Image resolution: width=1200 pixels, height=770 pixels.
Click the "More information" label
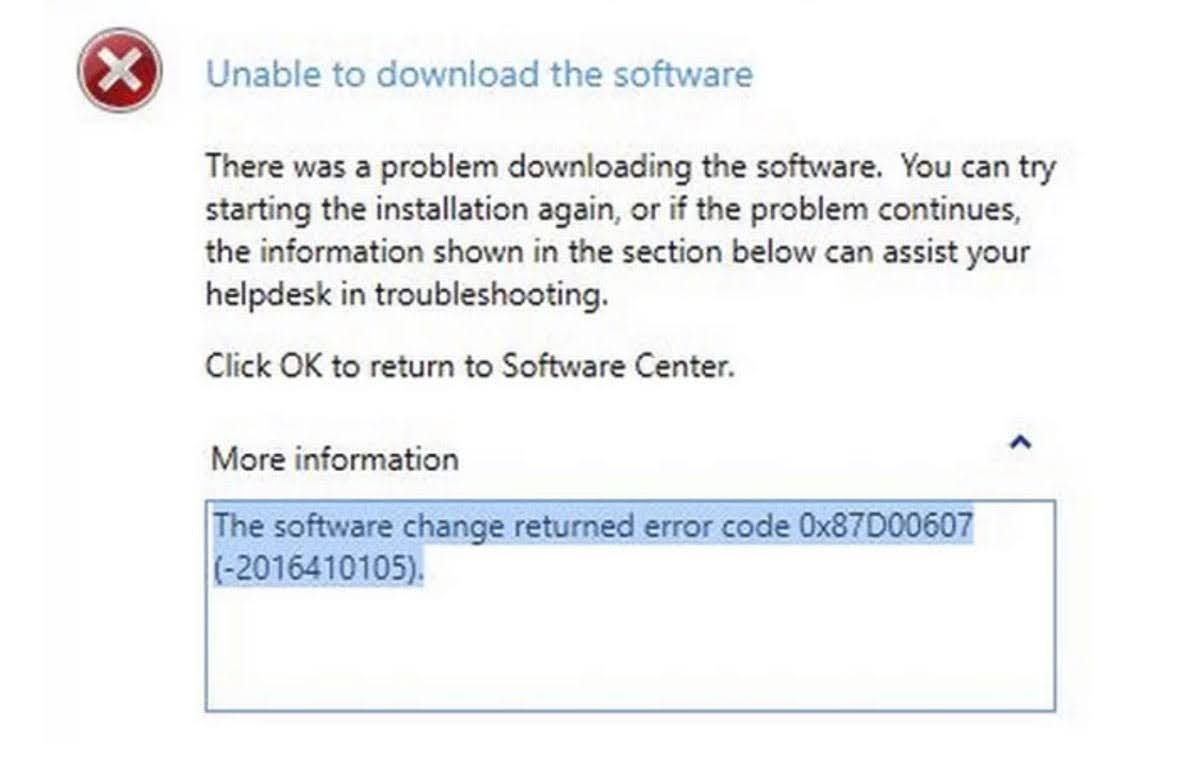pos(335,459)
